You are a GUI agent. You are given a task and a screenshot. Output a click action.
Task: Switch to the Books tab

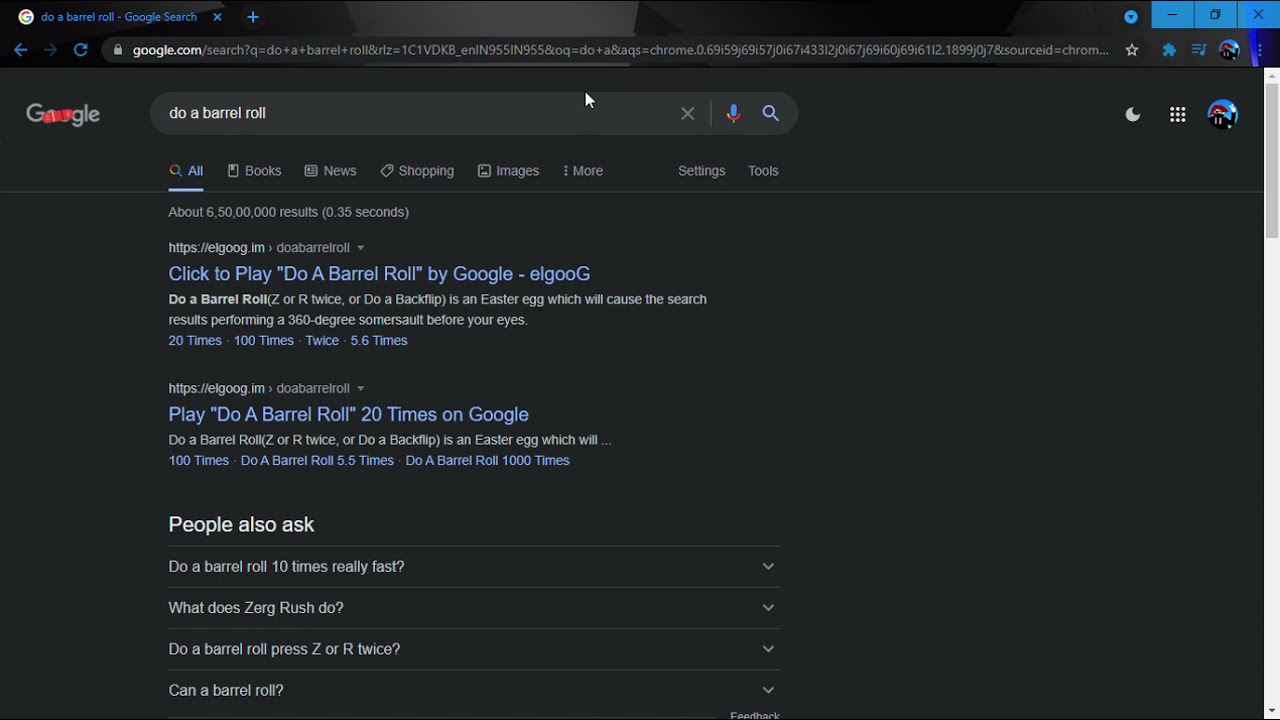(x=254, y=171)
